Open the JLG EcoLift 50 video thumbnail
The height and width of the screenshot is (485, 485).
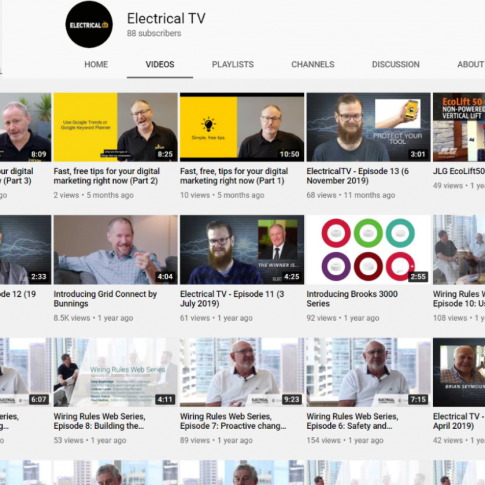(x=459, y=127)
